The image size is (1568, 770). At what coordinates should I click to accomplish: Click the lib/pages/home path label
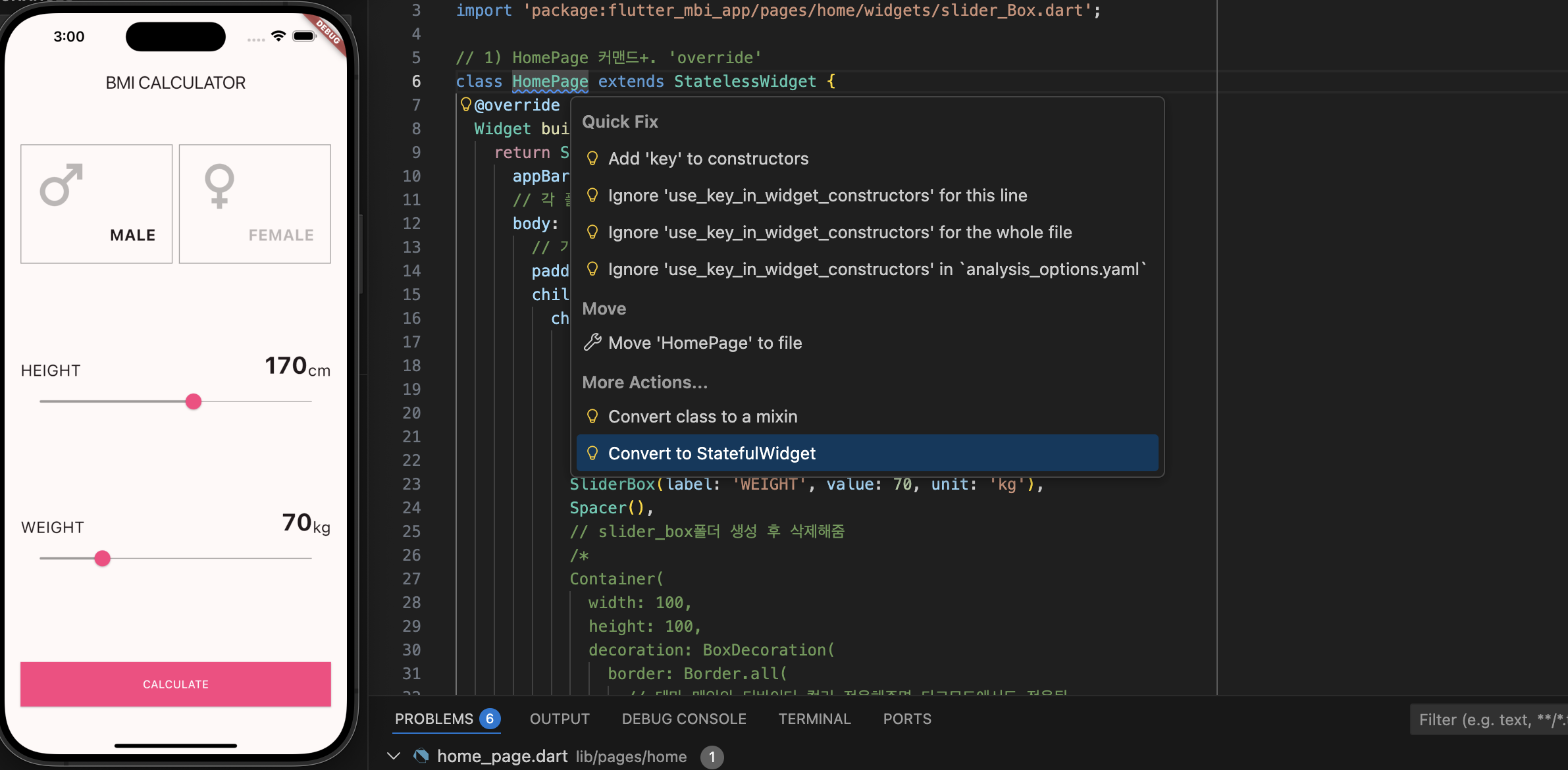click(x=631, y=757)
